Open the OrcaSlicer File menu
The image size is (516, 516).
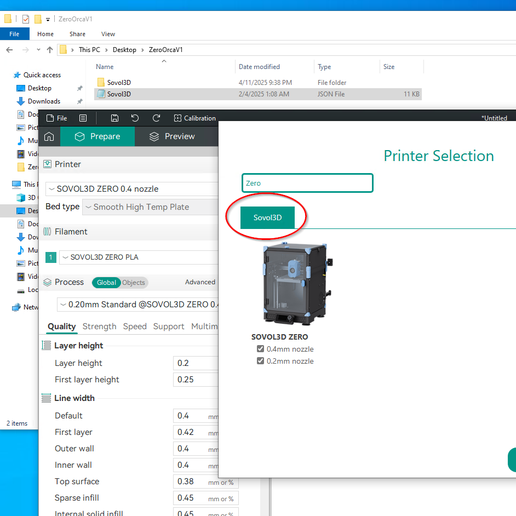point(57,118)
